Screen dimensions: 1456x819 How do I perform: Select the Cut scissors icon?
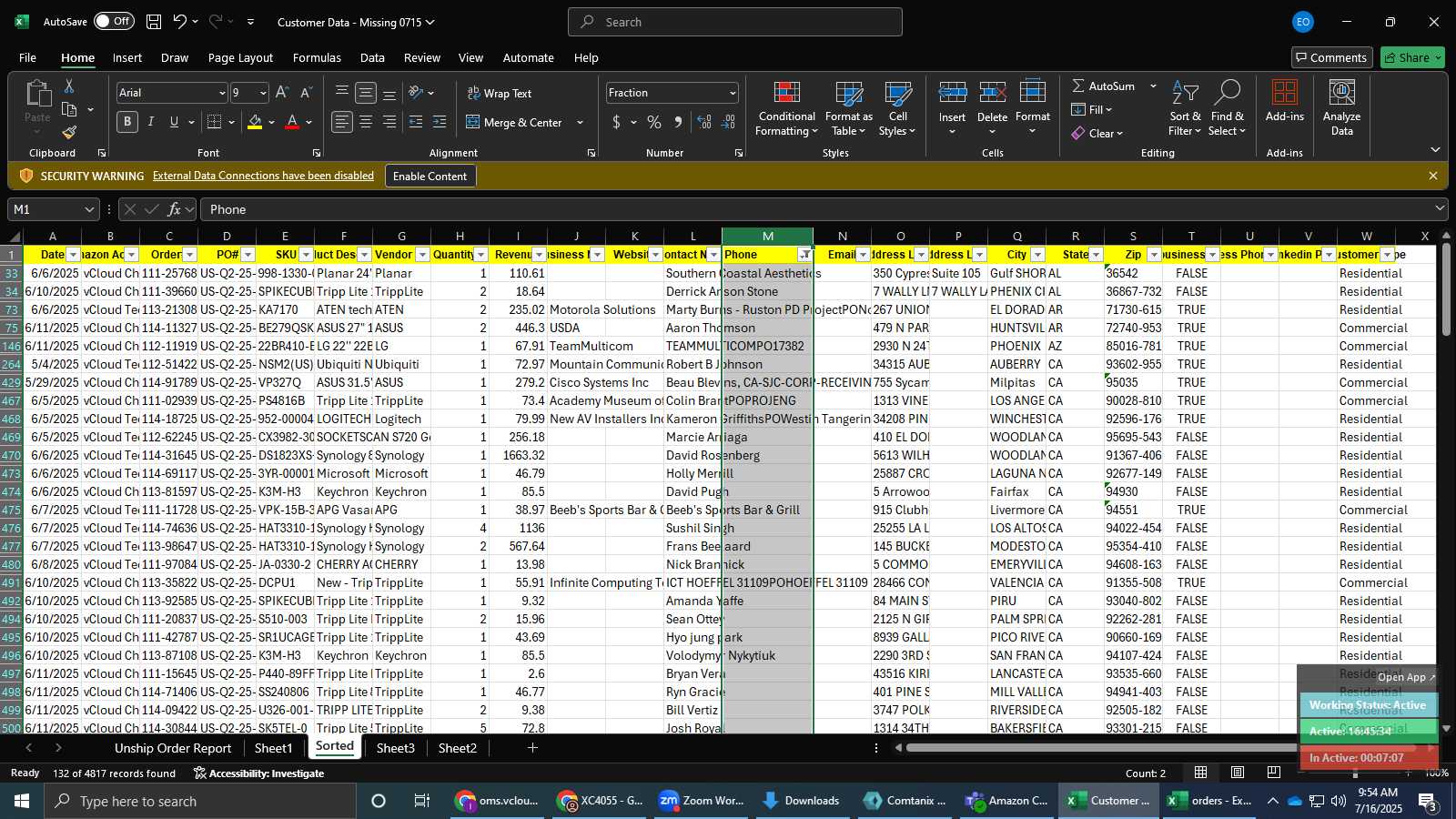tap(69, 86)
